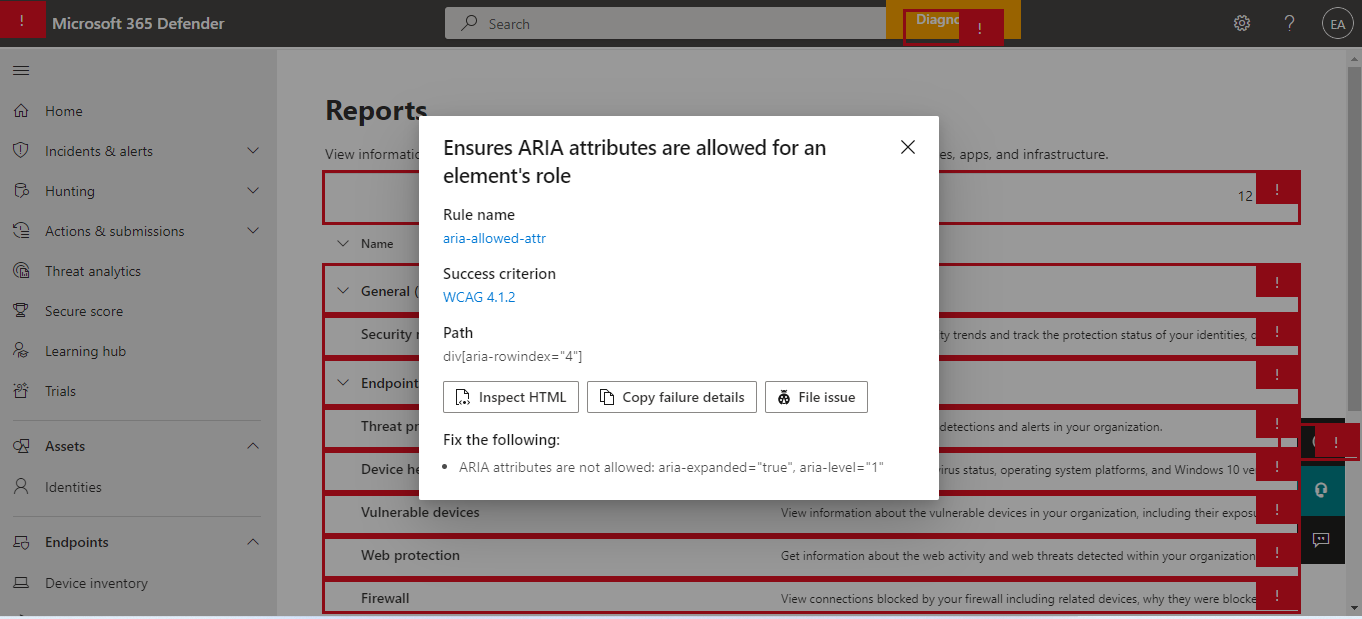Open the aria-allowed-attr rule link
Image resolution: width=1362 pixels, height=619 pixels.
494,238
